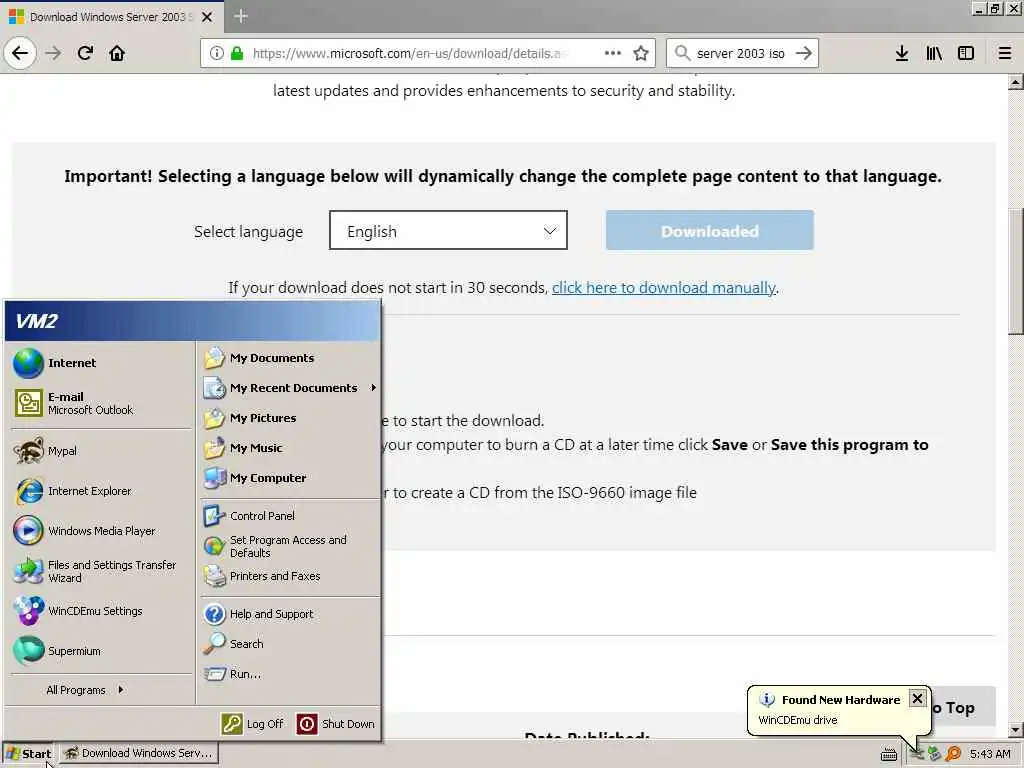The image size is (1024, 768).
Task: Open E-mail Microsoft Outlook in Start menu
Action: (x=101, y=403)
